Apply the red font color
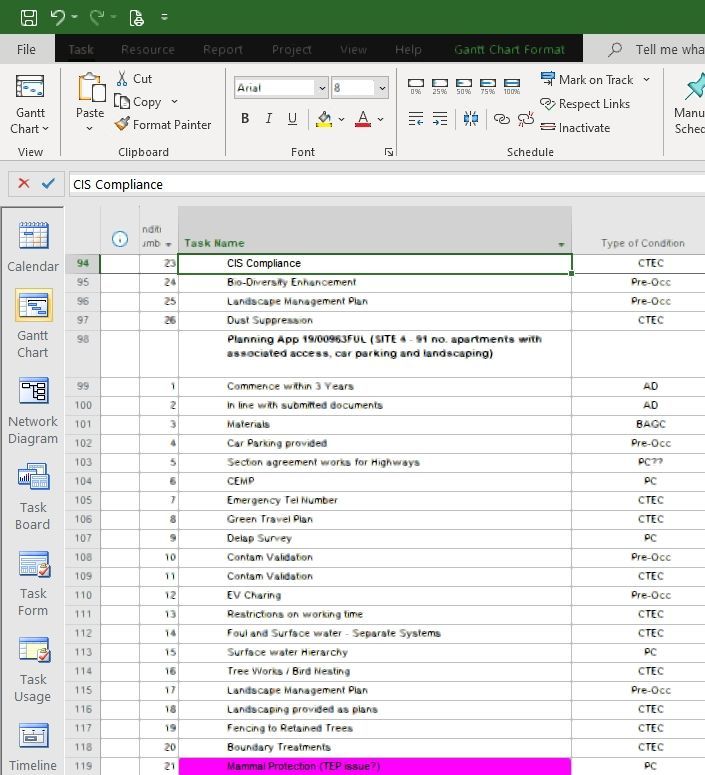The width and height of the screenshot is (705, 775). click(x=363, y=119)
